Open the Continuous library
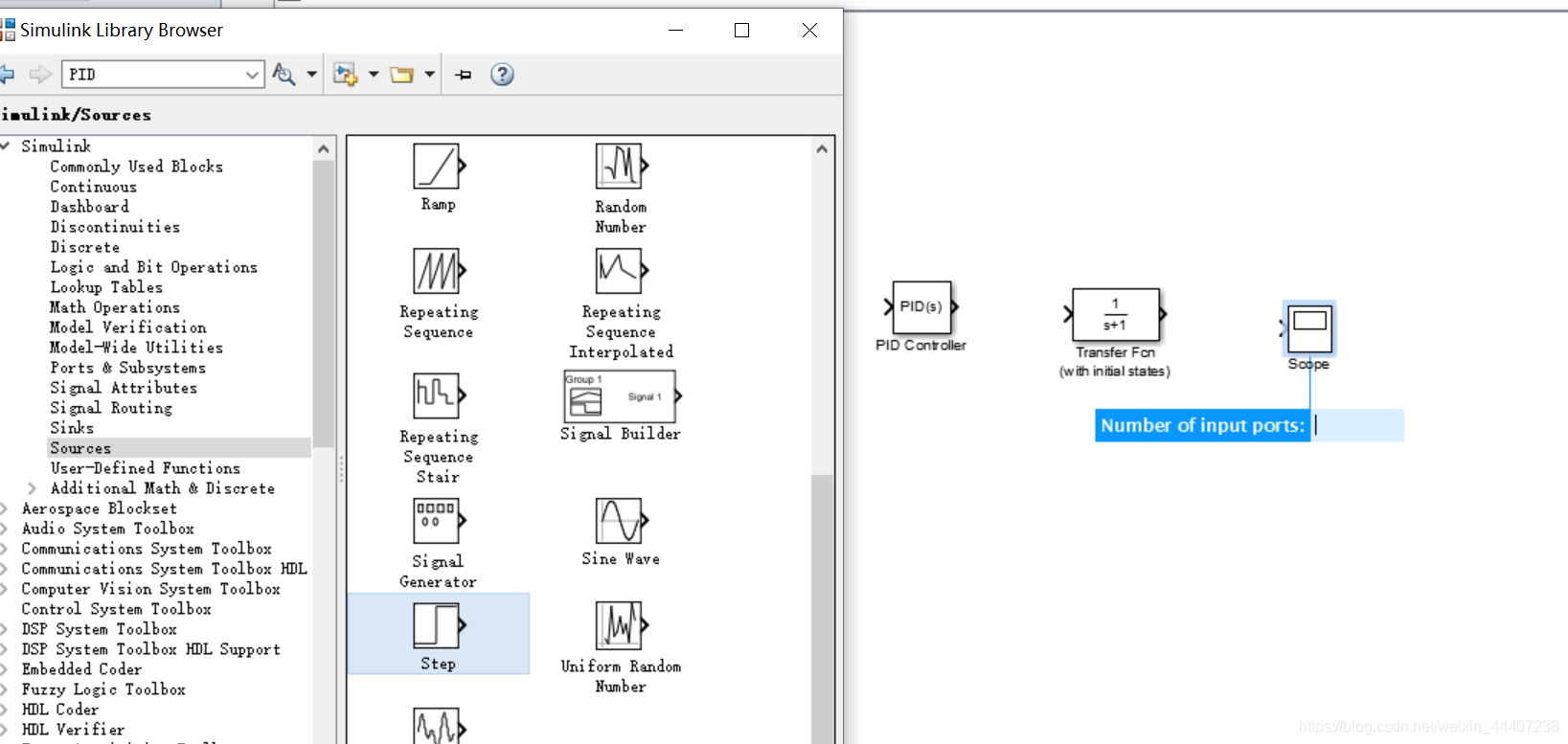1568x744 pixels. (94, 187)
